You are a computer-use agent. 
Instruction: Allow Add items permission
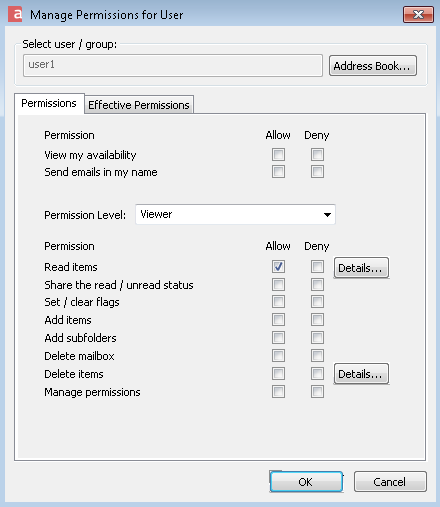click(x=278, y=320)
